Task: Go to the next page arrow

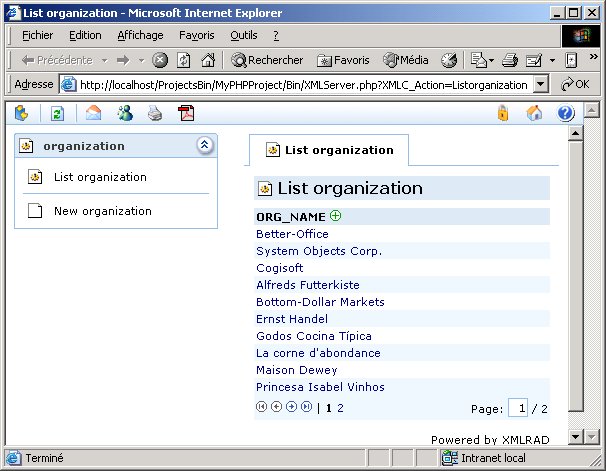Action: (292, 407)
